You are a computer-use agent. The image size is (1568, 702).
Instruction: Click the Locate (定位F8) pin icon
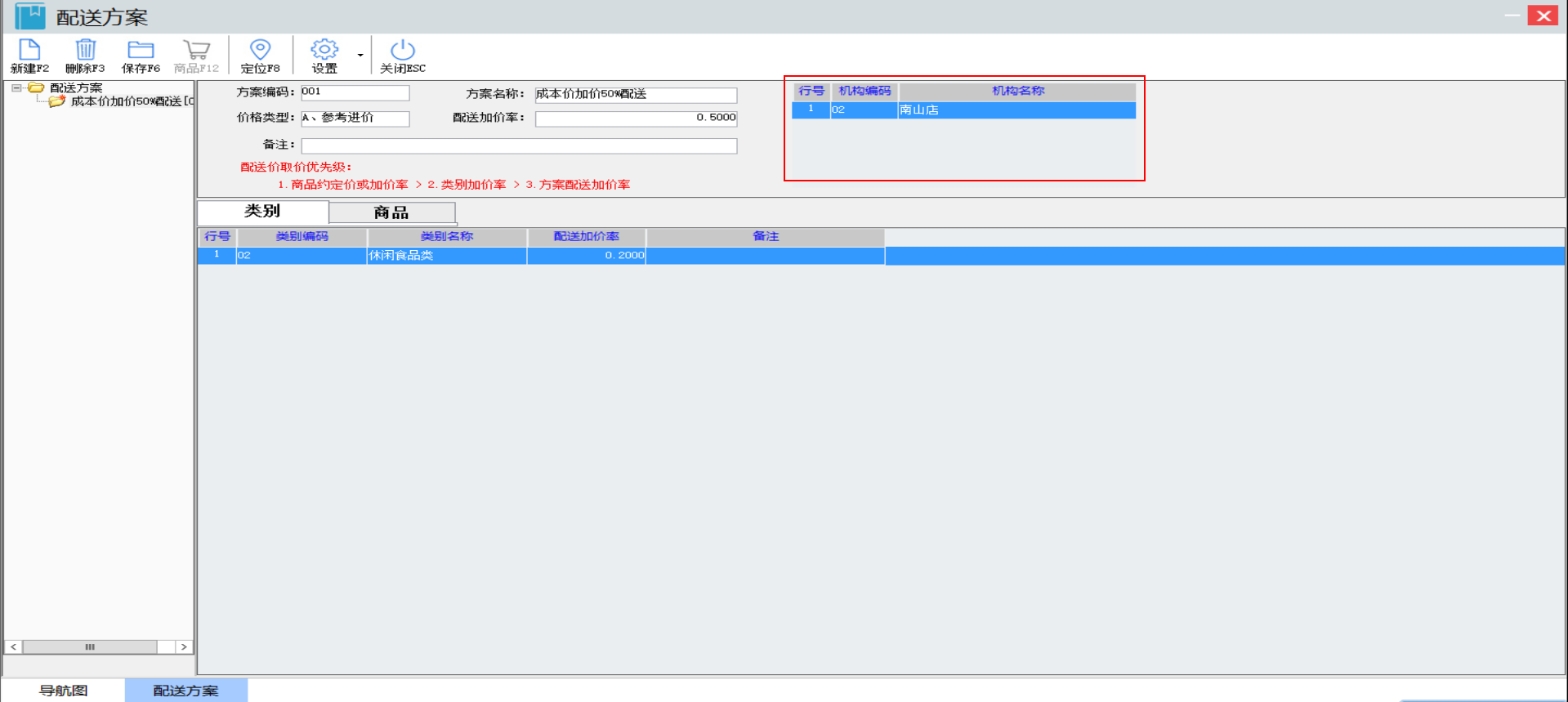[260, 51]
